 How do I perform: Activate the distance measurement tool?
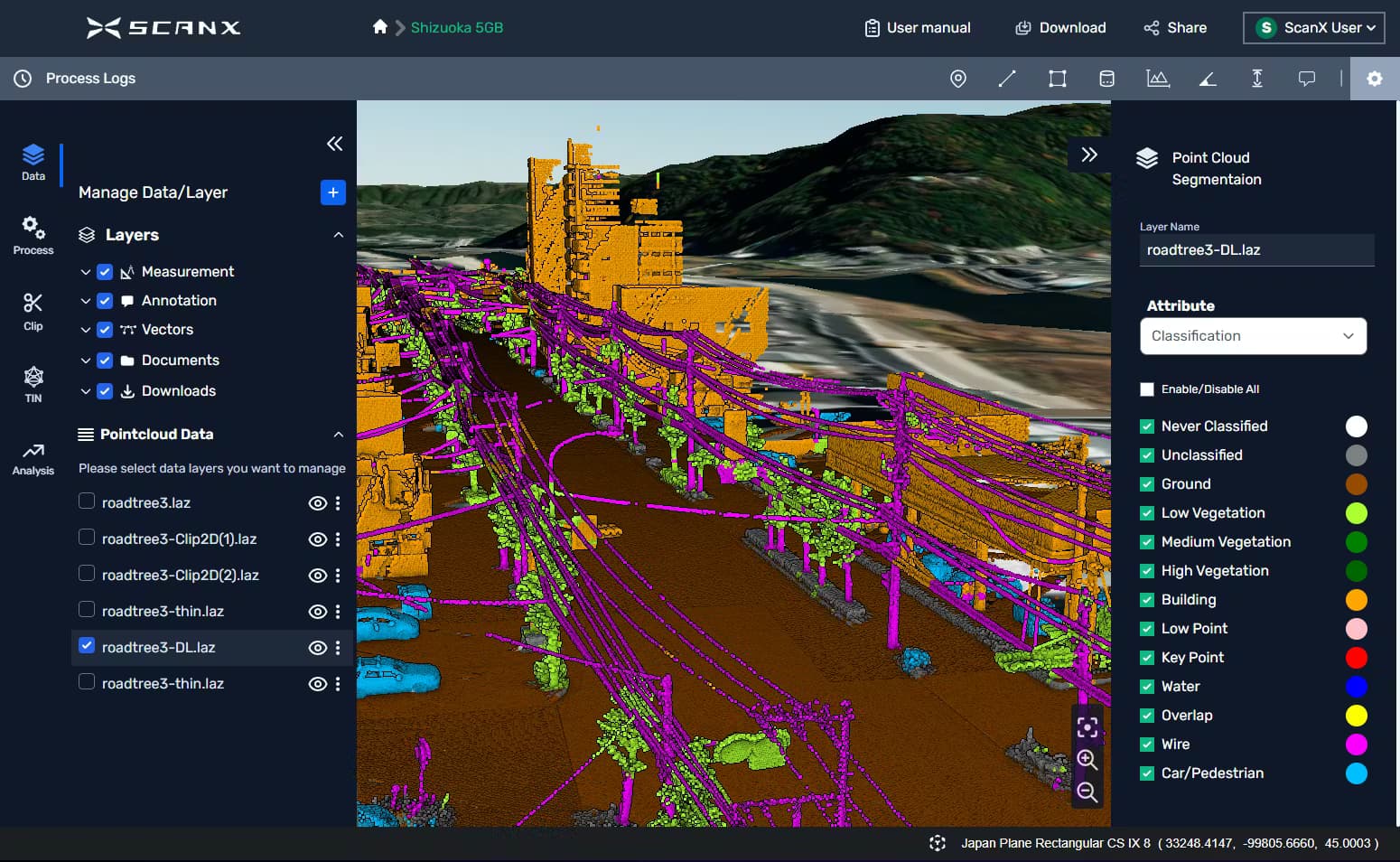pos(1007,79)
